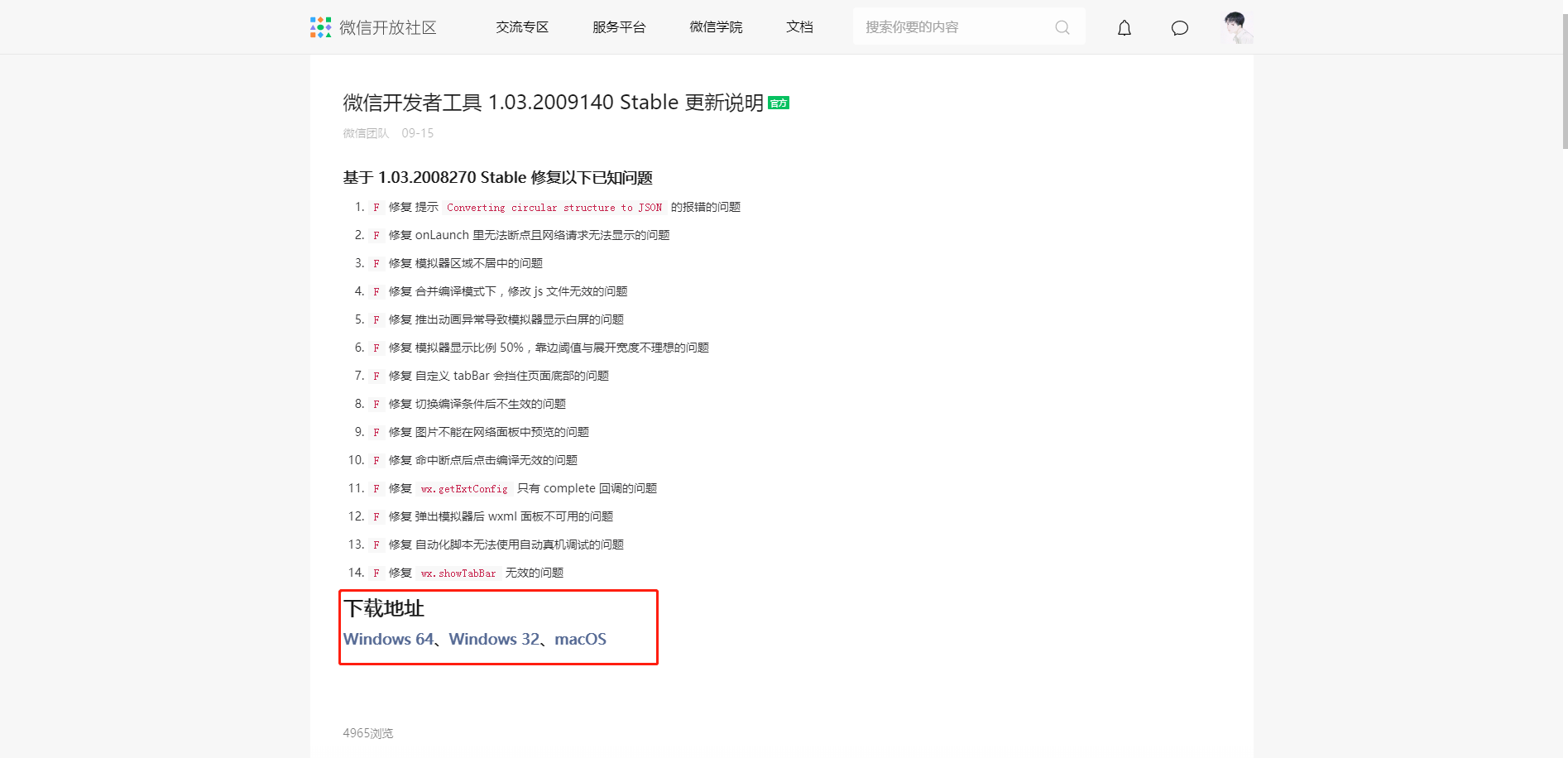This screenshot has height=758, width=1568.
Task: Click item 切换编译条件后不生效的问题
Action: click(477, 404)
